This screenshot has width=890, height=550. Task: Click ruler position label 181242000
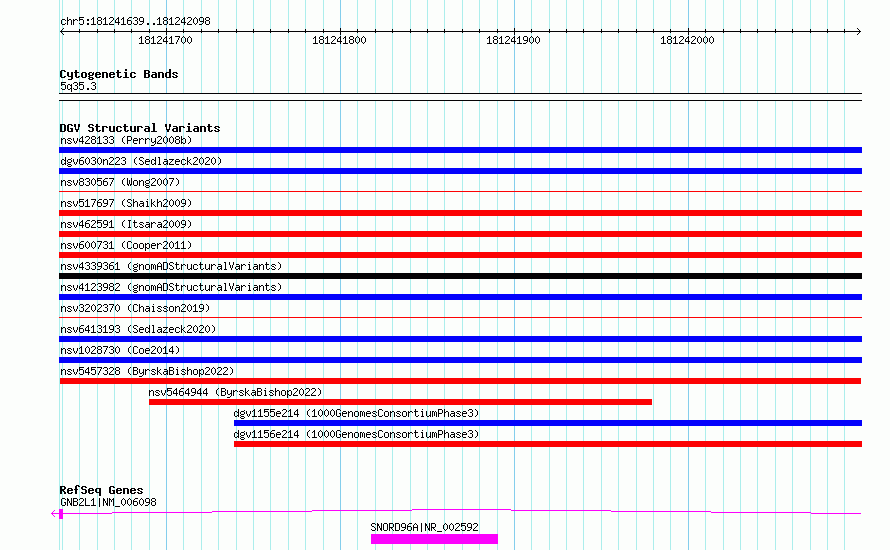click(687, 40)
